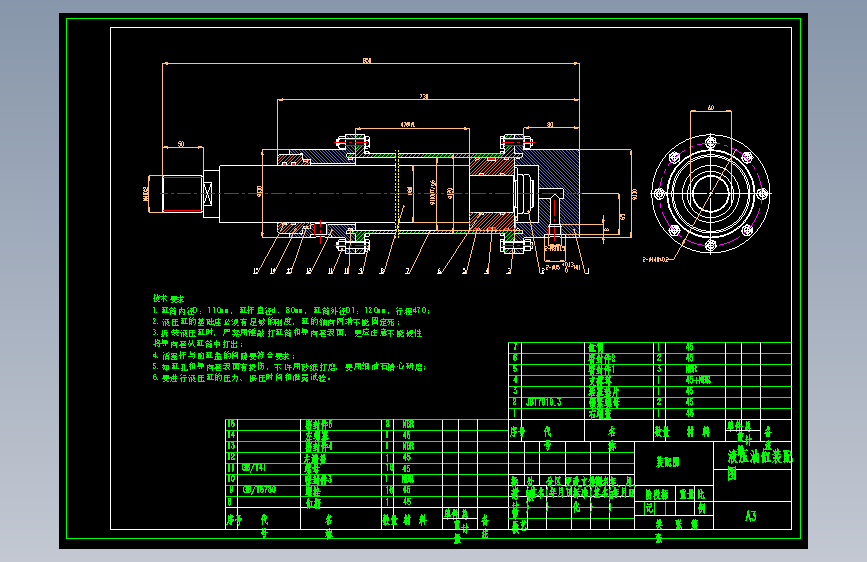Select the thread callout left of flange view
The height and width of the screenshot is (562, 867).
tap(655, 259)
